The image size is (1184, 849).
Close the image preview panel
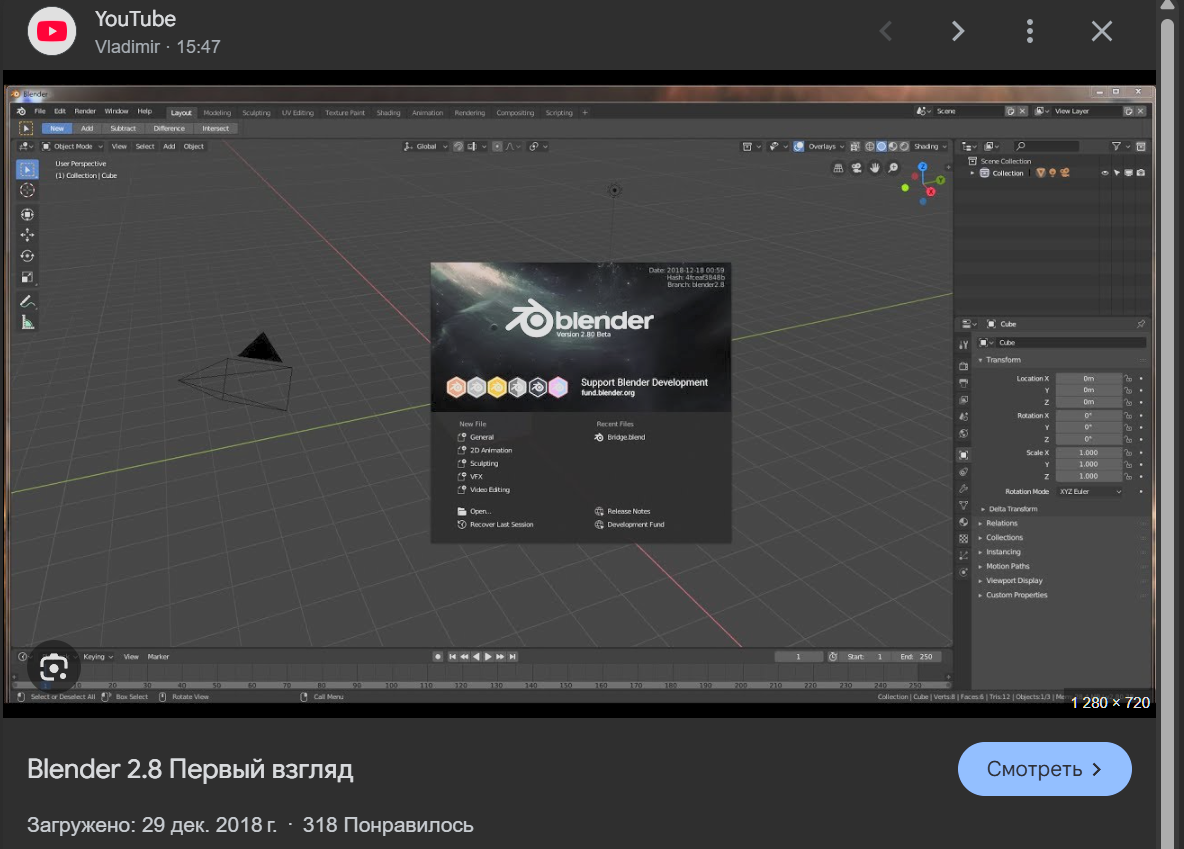1102,31
